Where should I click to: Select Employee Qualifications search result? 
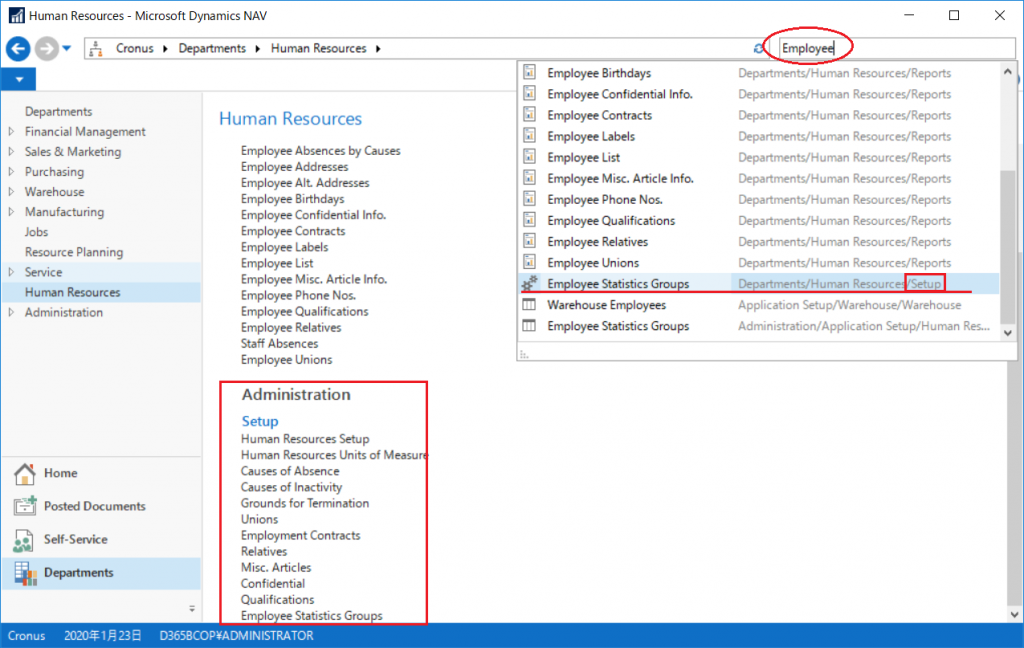(x=759, y=221)
